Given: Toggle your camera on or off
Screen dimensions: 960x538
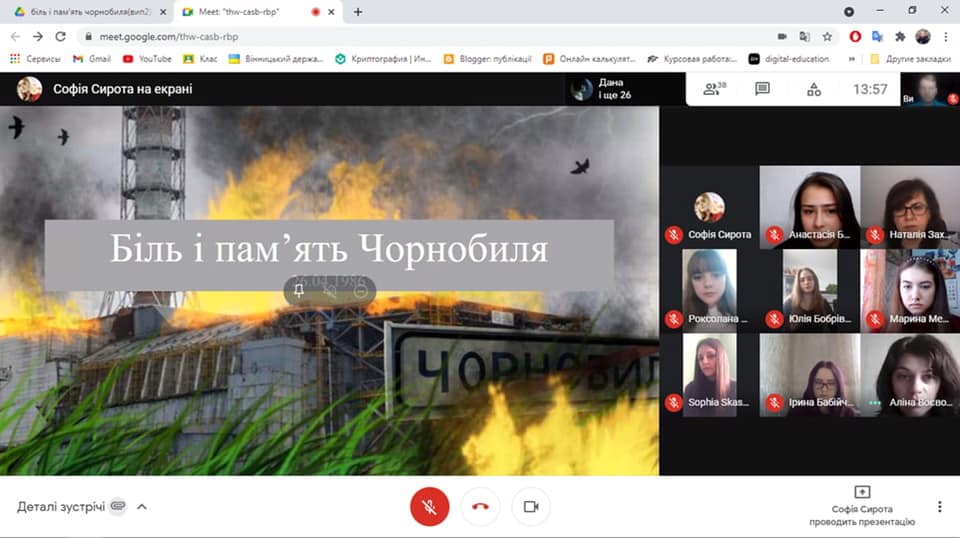Looking at the screenshot, I should (x=531, y=506).
